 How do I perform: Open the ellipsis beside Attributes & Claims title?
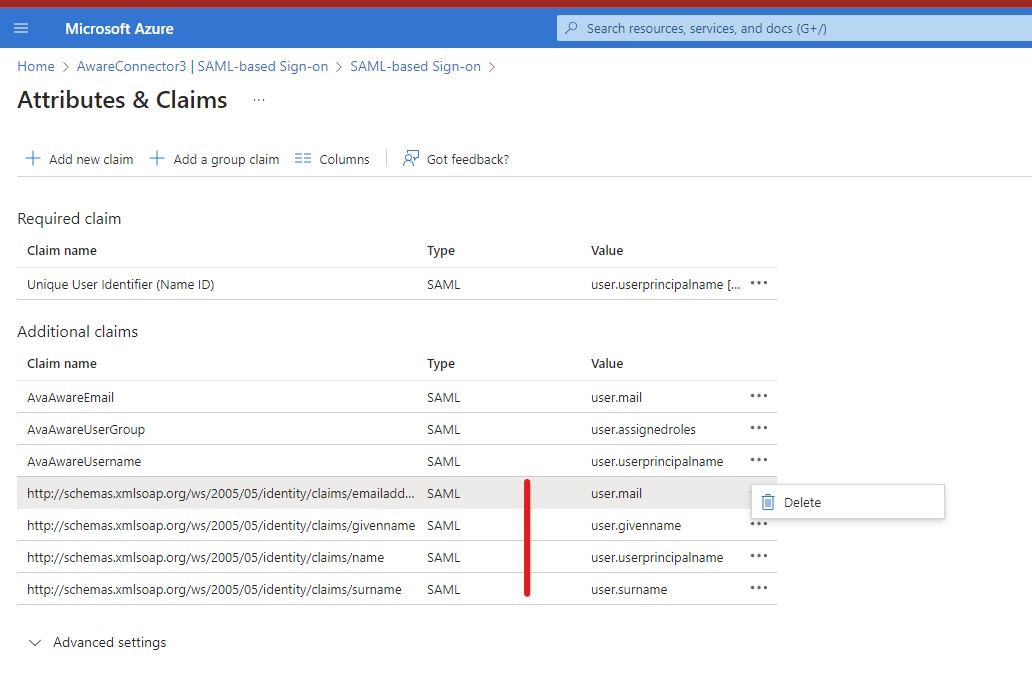[257, 101]
